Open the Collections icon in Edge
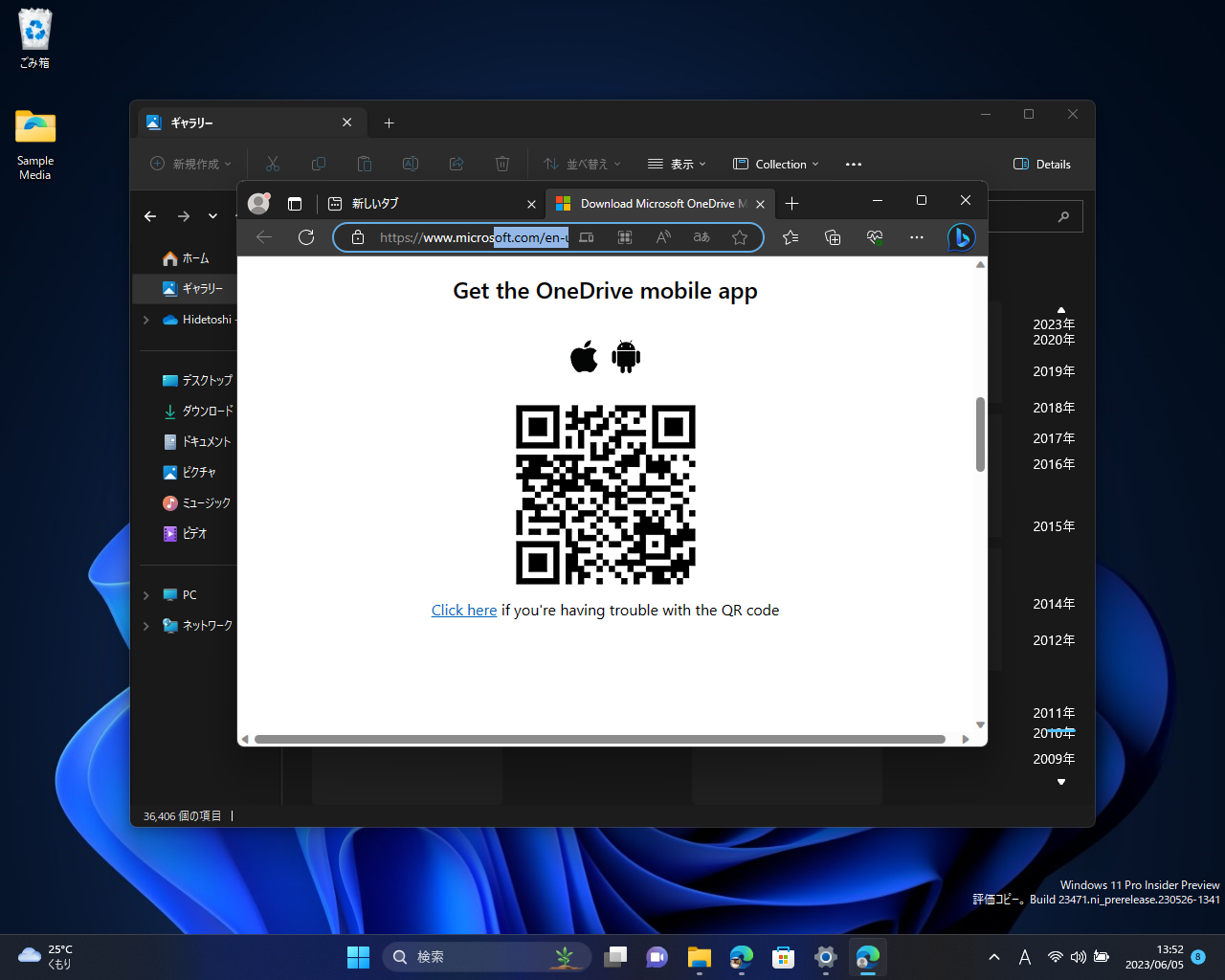Viewport: 1225px width, 980px height. pyautogui.click(x=832, y=237)
